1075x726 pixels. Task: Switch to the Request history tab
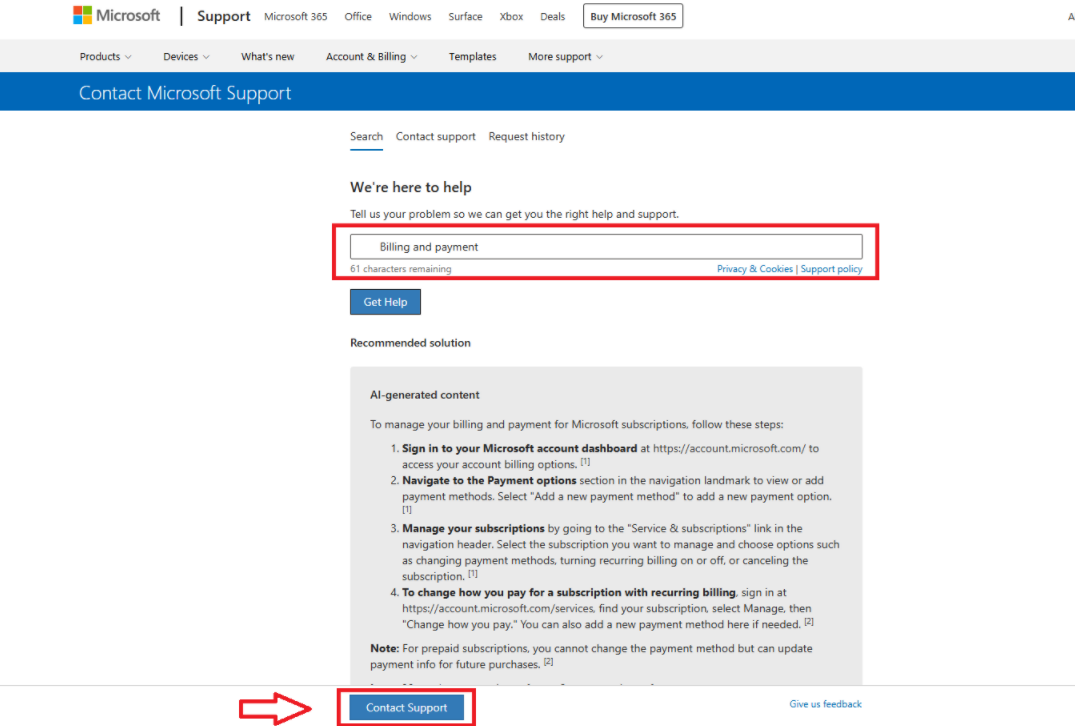(527, 136)
